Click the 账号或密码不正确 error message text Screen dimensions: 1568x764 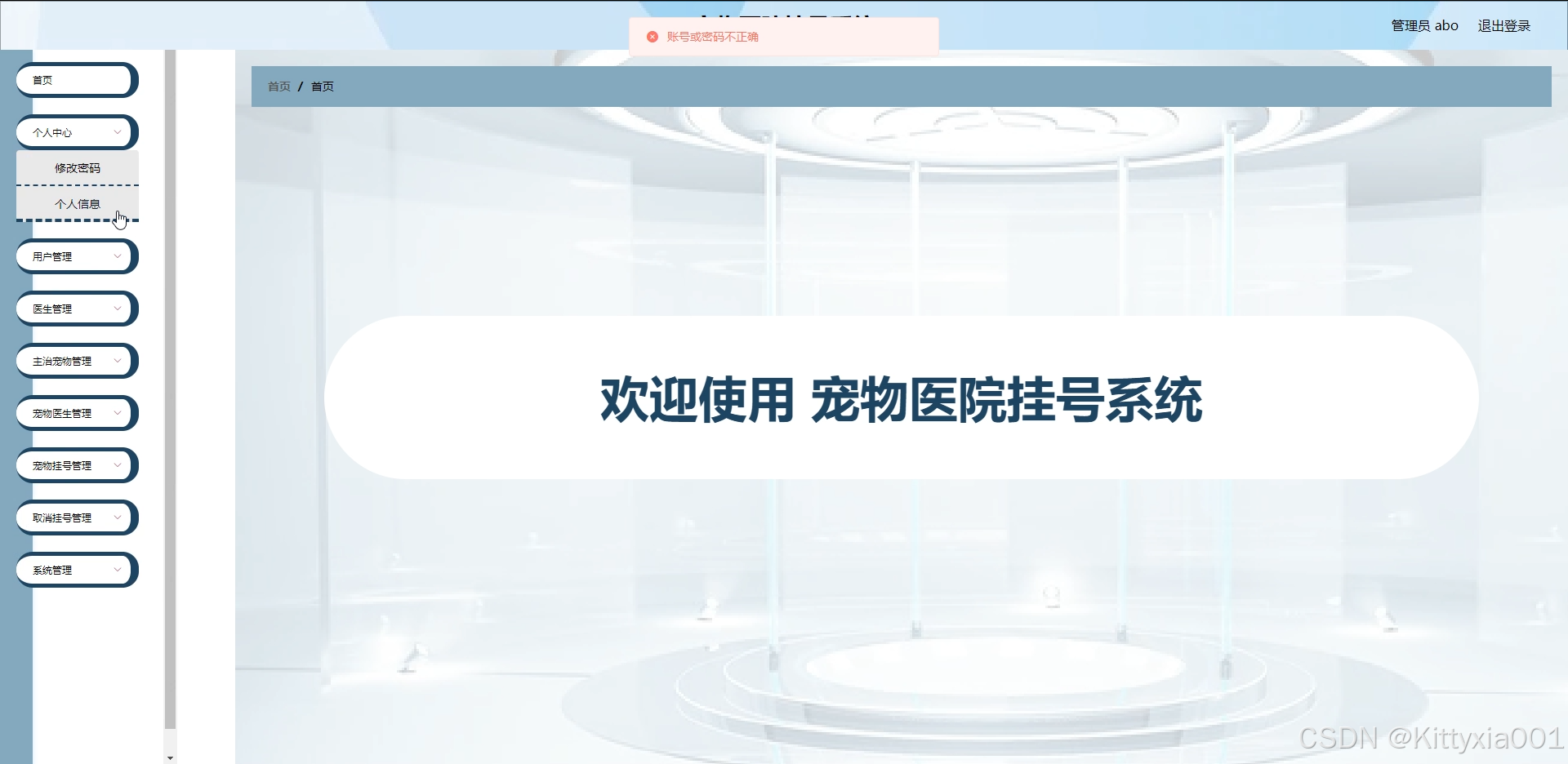[x=712, y=37]
